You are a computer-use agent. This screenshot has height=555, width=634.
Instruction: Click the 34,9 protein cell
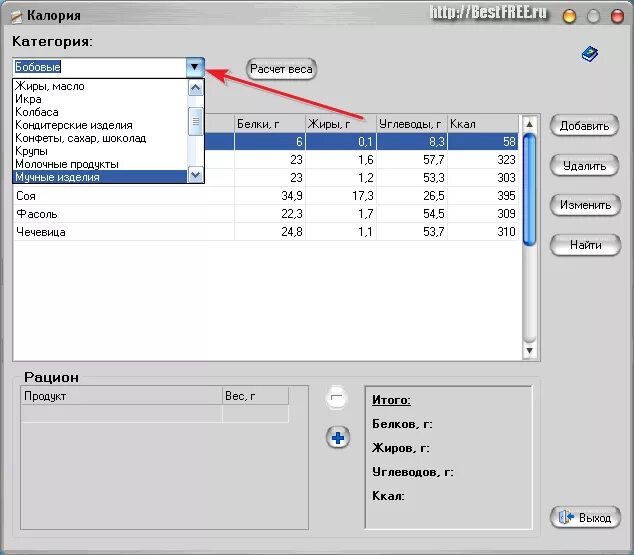270,196
